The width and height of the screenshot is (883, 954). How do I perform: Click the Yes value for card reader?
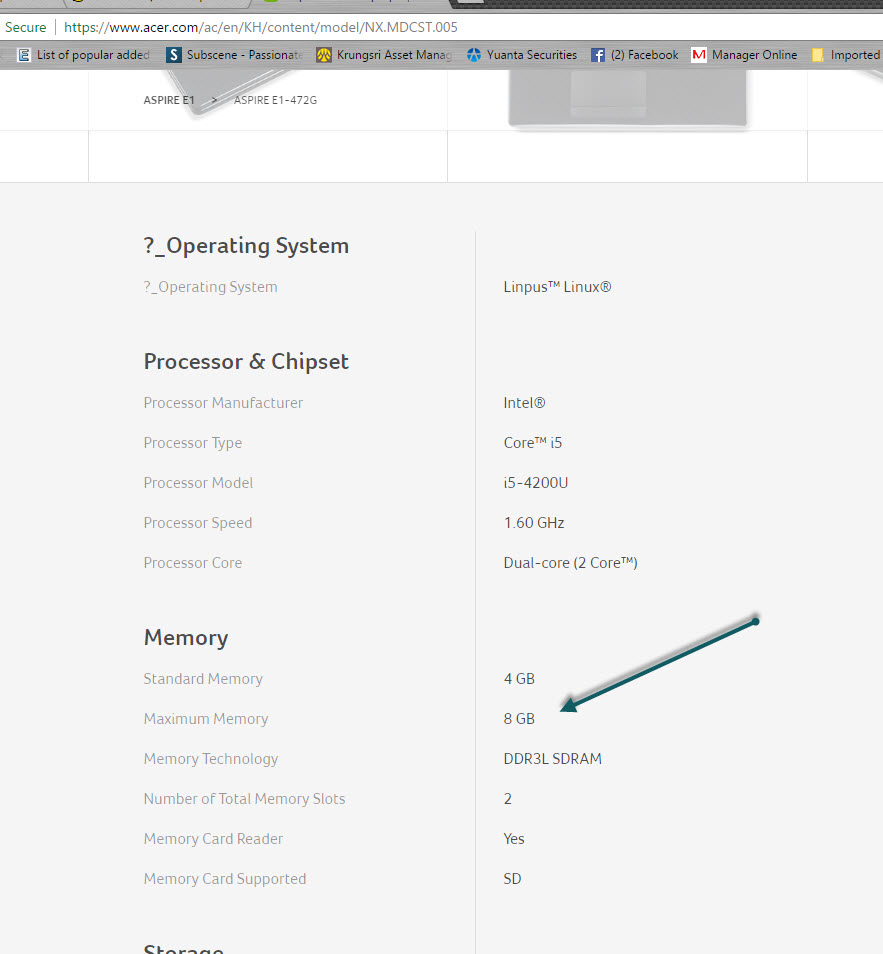coord(514,839)
